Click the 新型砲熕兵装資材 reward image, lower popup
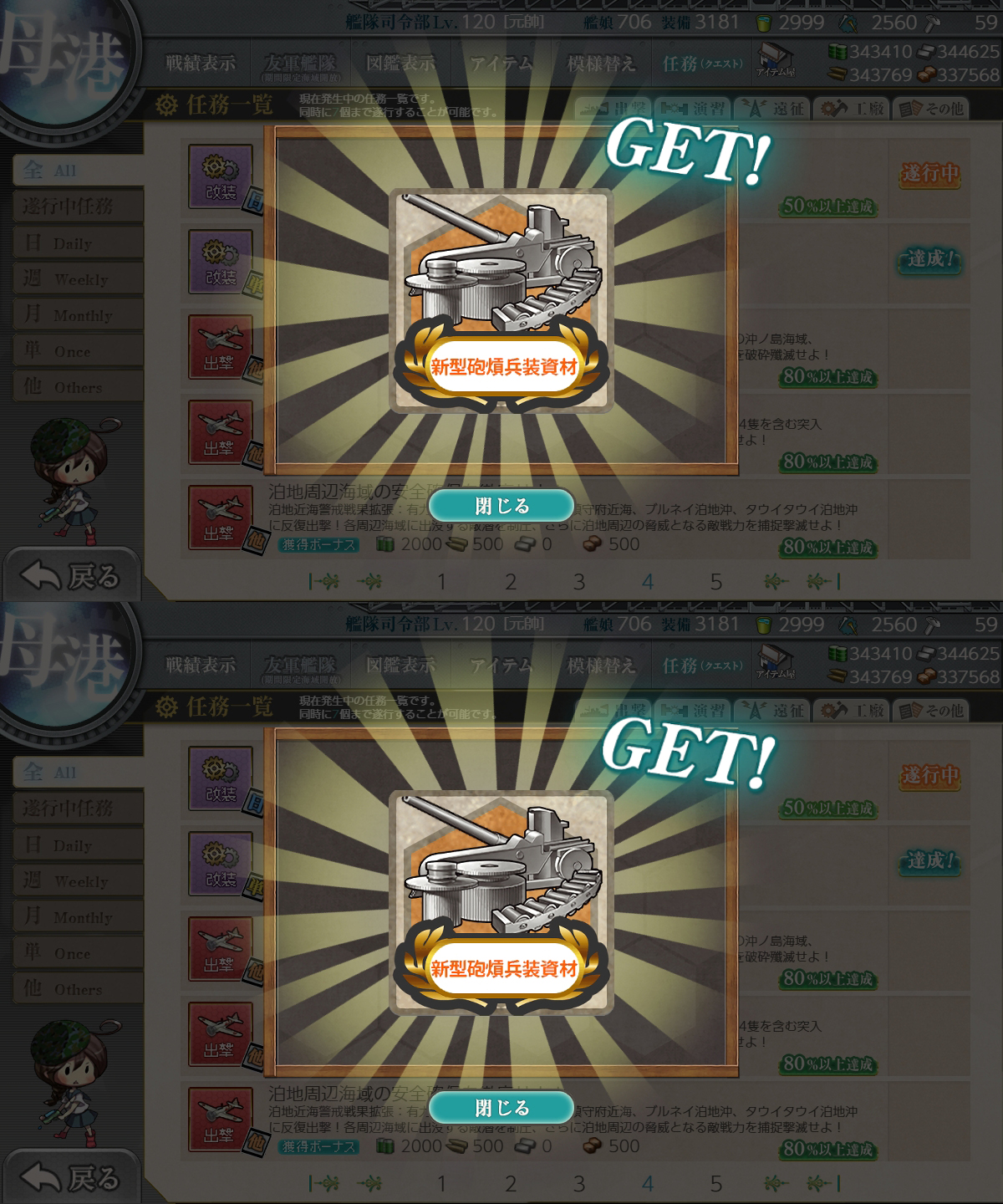 pos(501,903)
